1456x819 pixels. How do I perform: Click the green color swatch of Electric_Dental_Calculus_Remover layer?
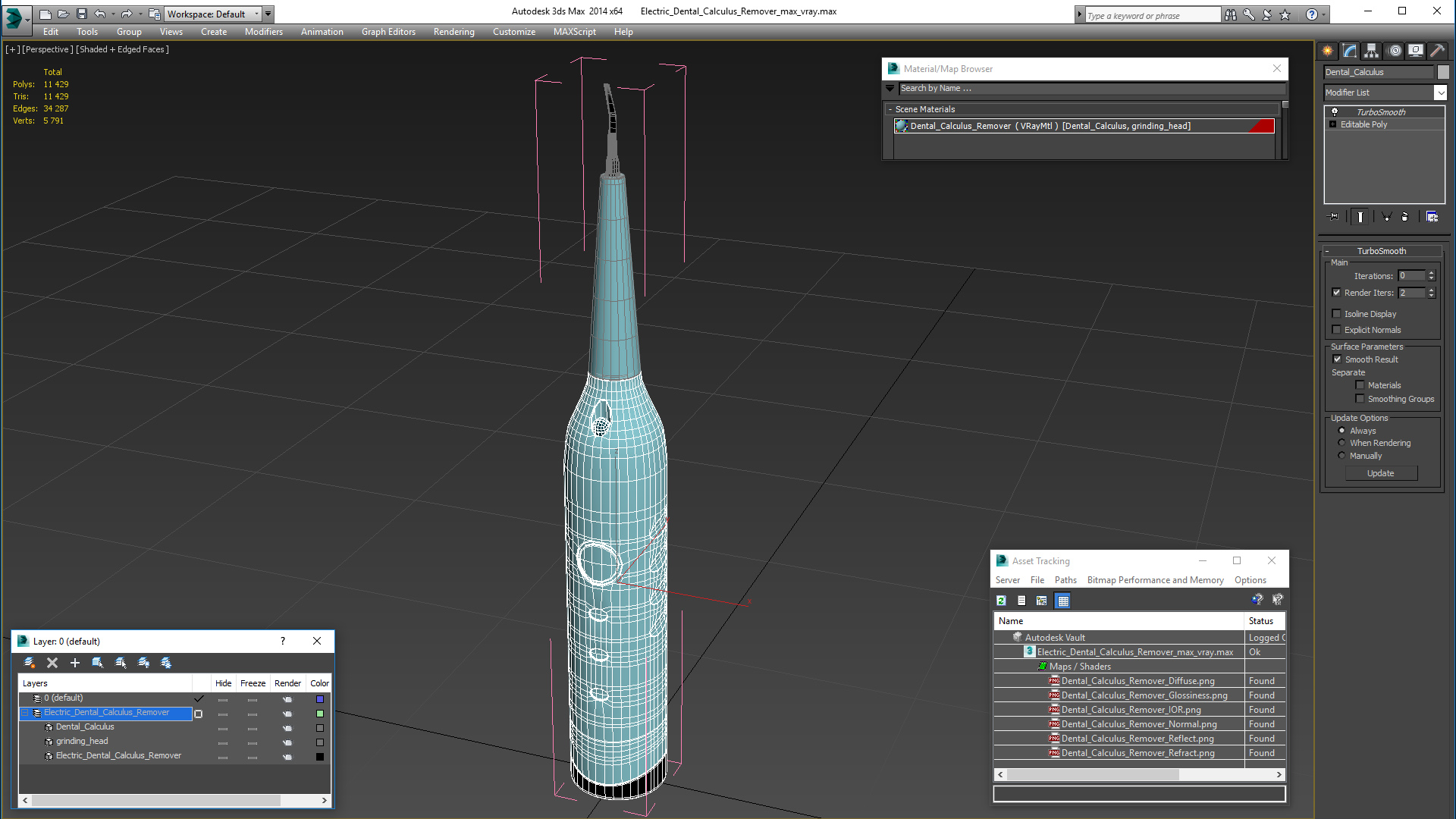[320, 714]
